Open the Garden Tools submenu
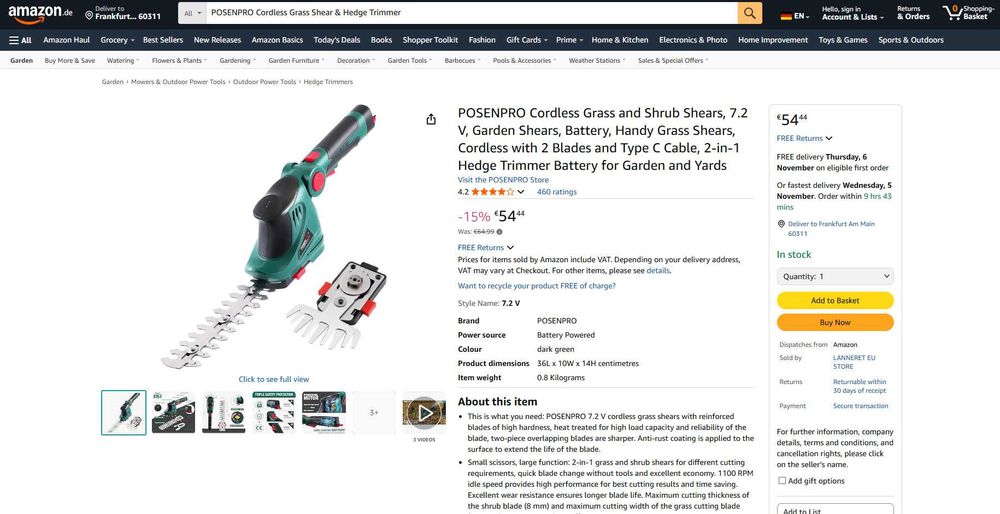This screenshot has height=514, width=1000. coord(409,61)
